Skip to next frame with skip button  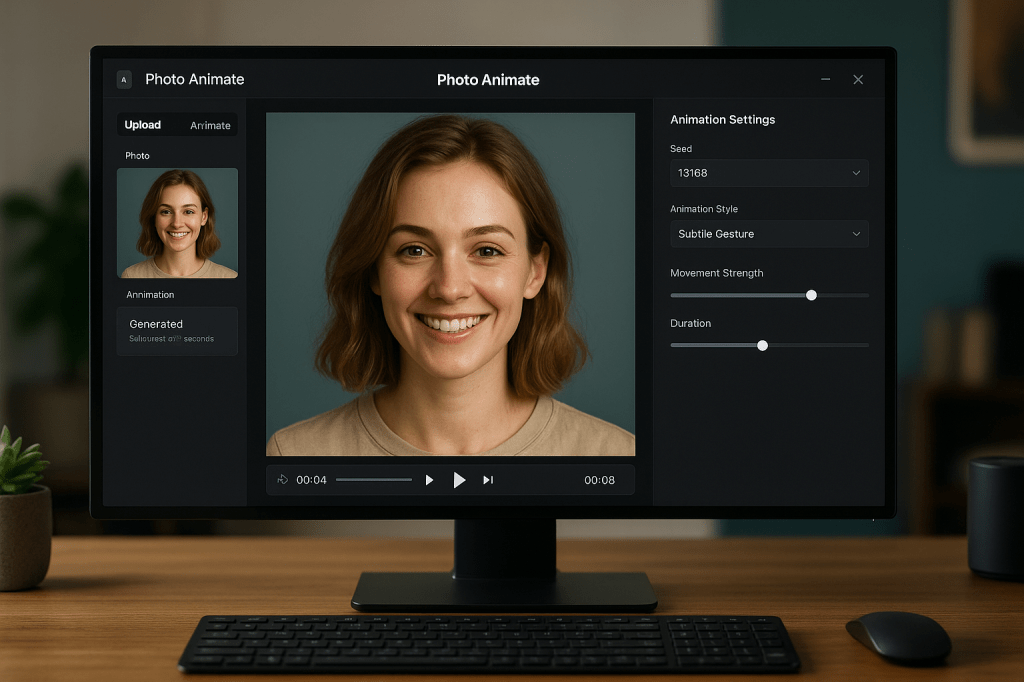coord(488,480)
